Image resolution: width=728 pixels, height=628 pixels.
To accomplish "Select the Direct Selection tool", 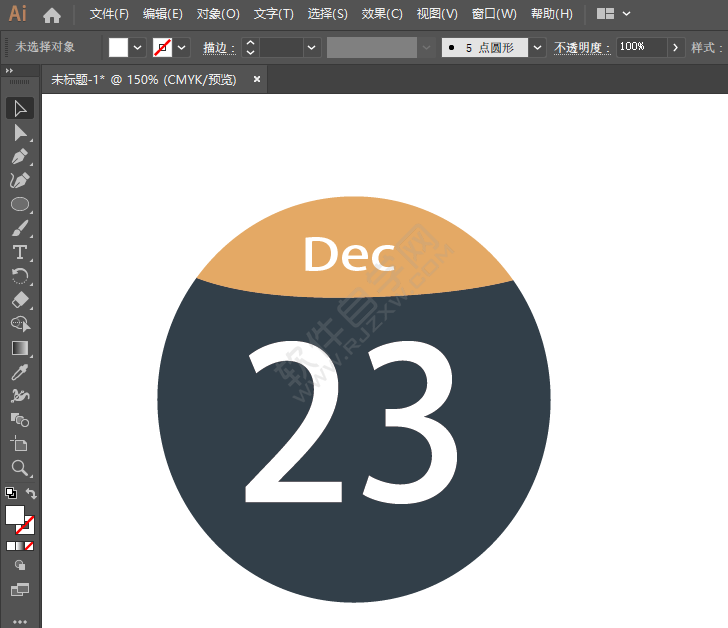I will pyautogui.click(x=20, y=133).
